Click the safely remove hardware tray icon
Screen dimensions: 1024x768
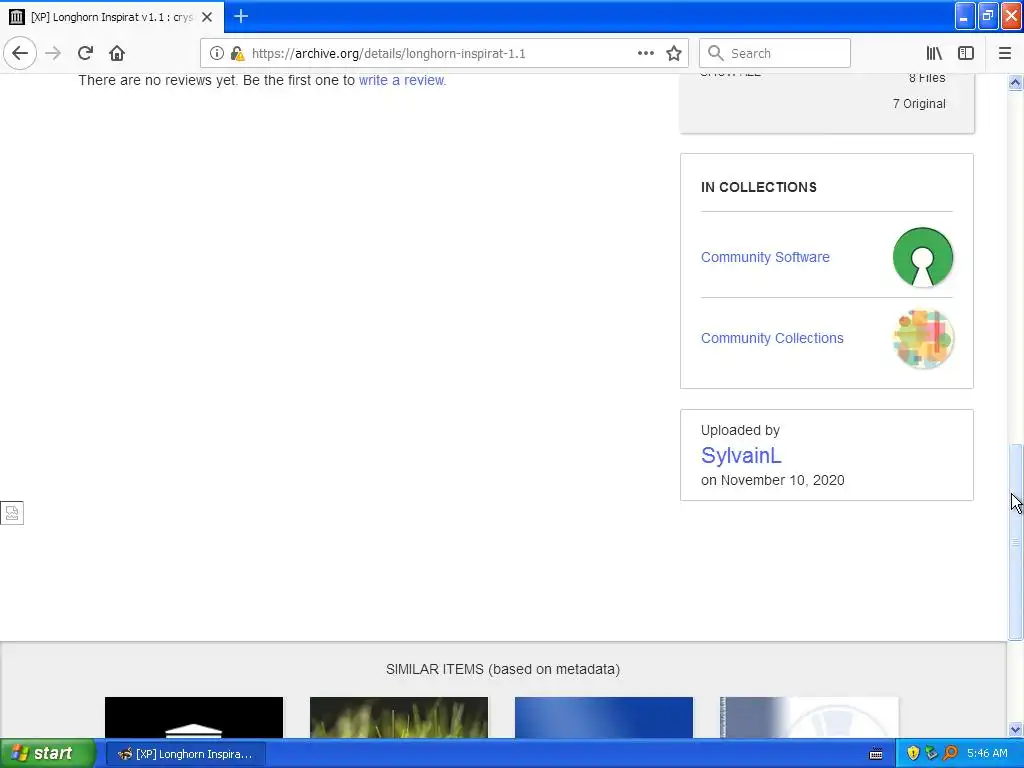(x=931, y=754)
